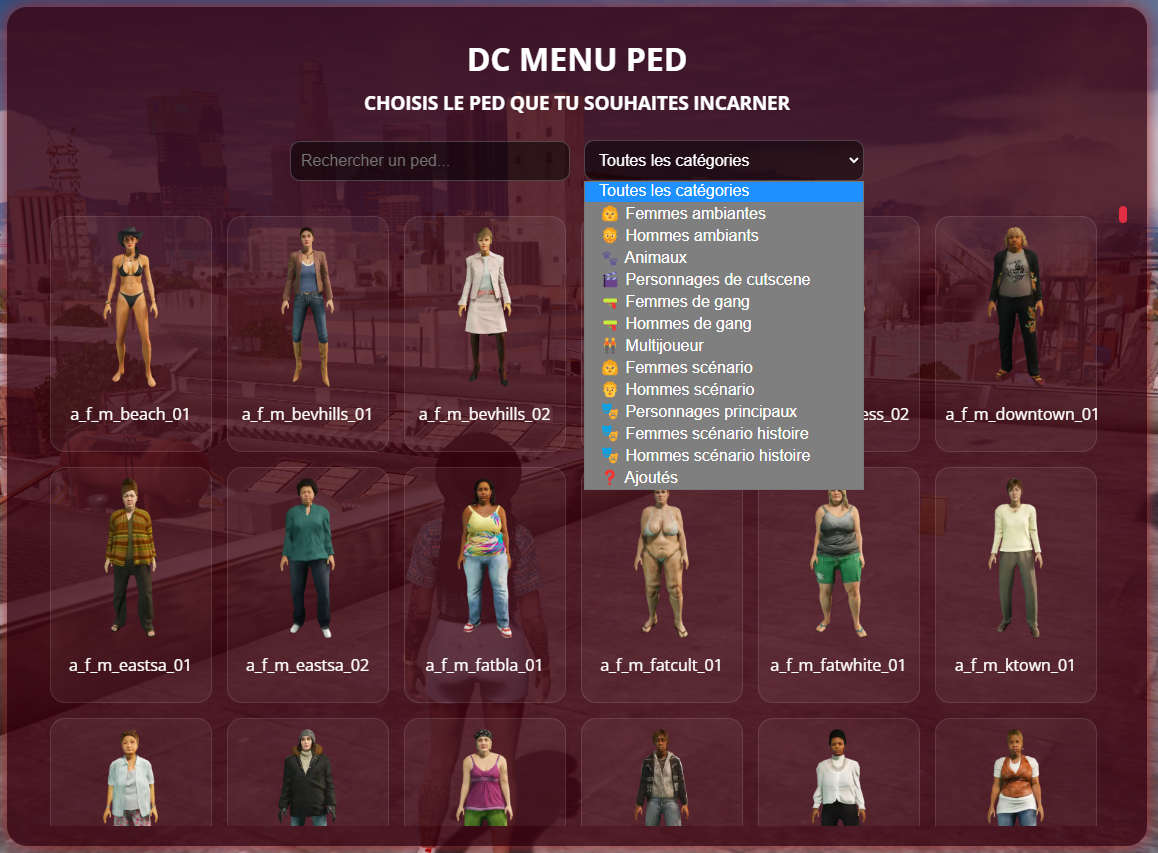Select ped a_f_m_fatwhite_01 card
This screenshot has height=853, width=1158.
pos(839,585)
